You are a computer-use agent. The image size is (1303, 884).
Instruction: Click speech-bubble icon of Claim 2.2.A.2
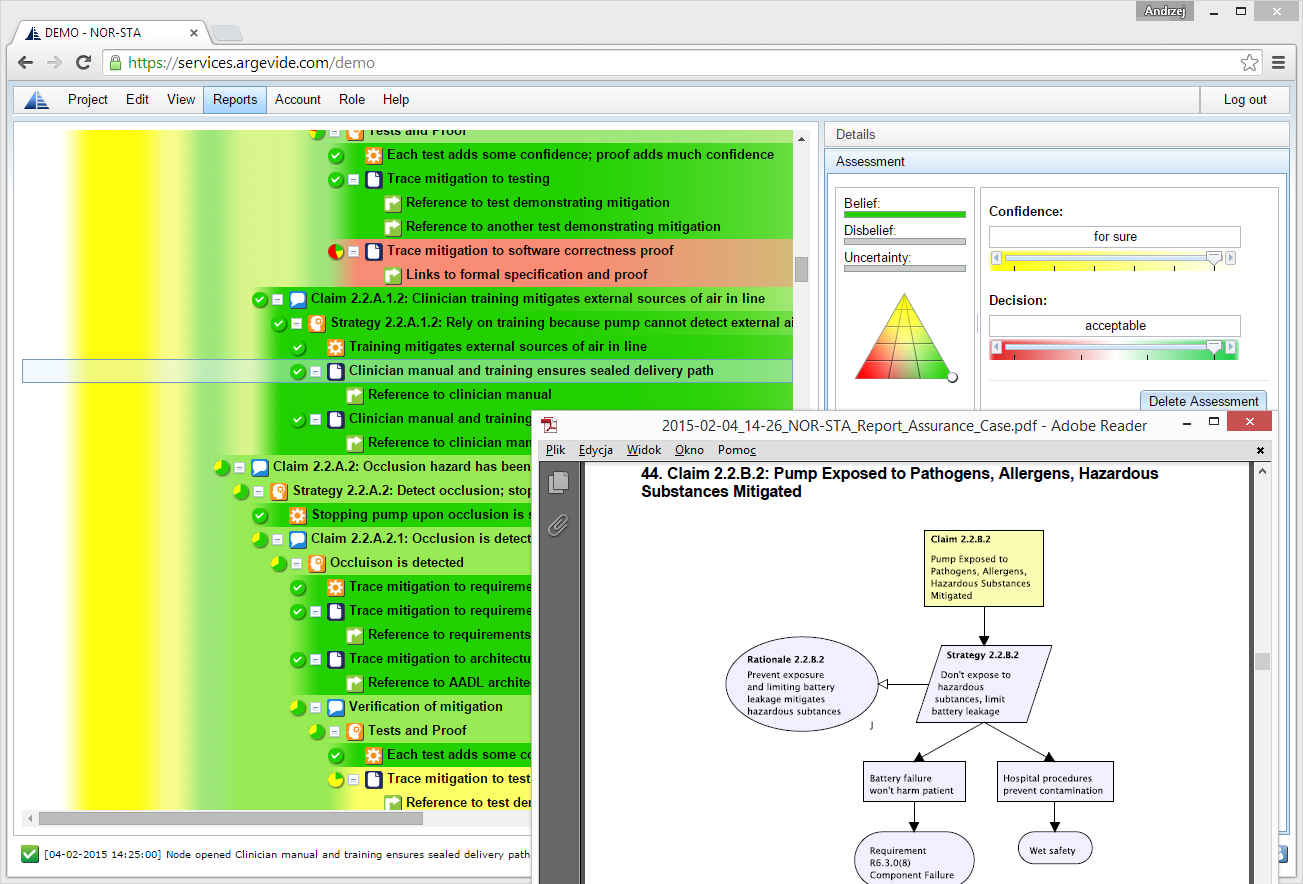(x=260, y=467)
